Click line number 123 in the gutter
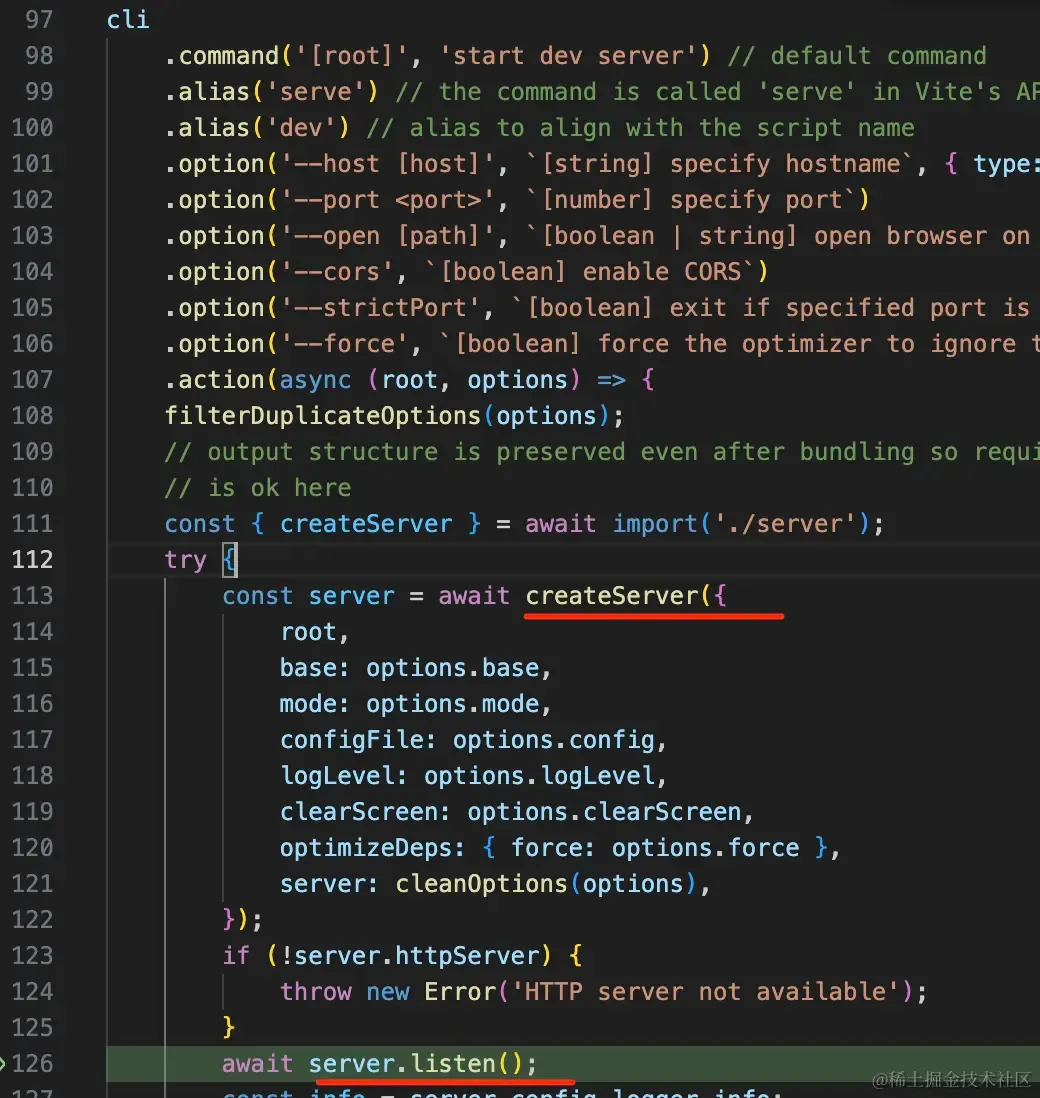 tap(32, 956)
